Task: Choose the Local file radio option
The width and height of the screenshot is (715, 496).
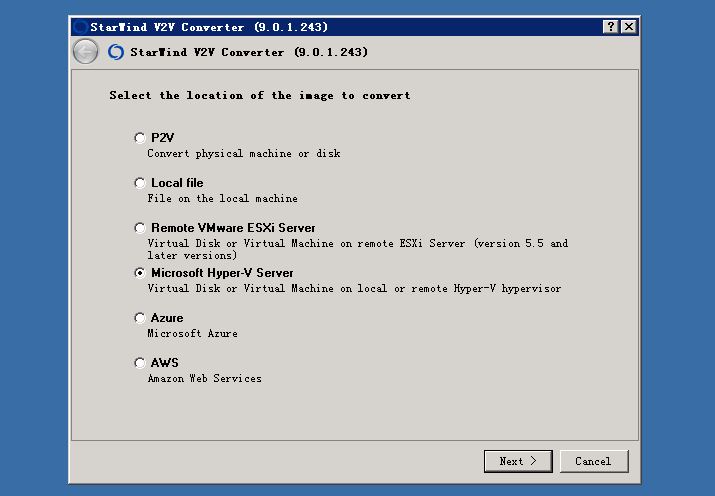Action: pos(140,183)
